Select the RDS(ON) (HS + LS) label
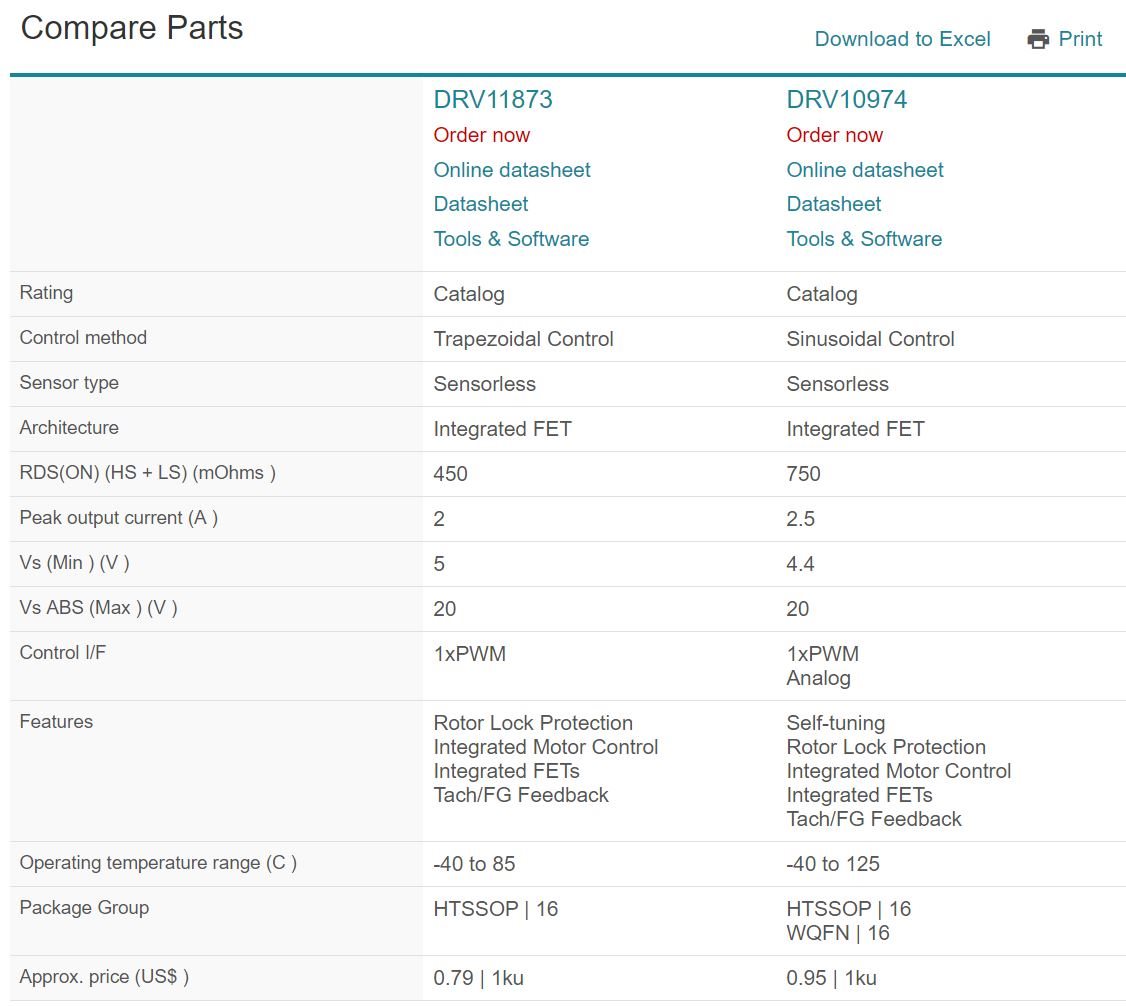The height and width of the screenshot is (1006, 1126). click(x=147, y=472)
